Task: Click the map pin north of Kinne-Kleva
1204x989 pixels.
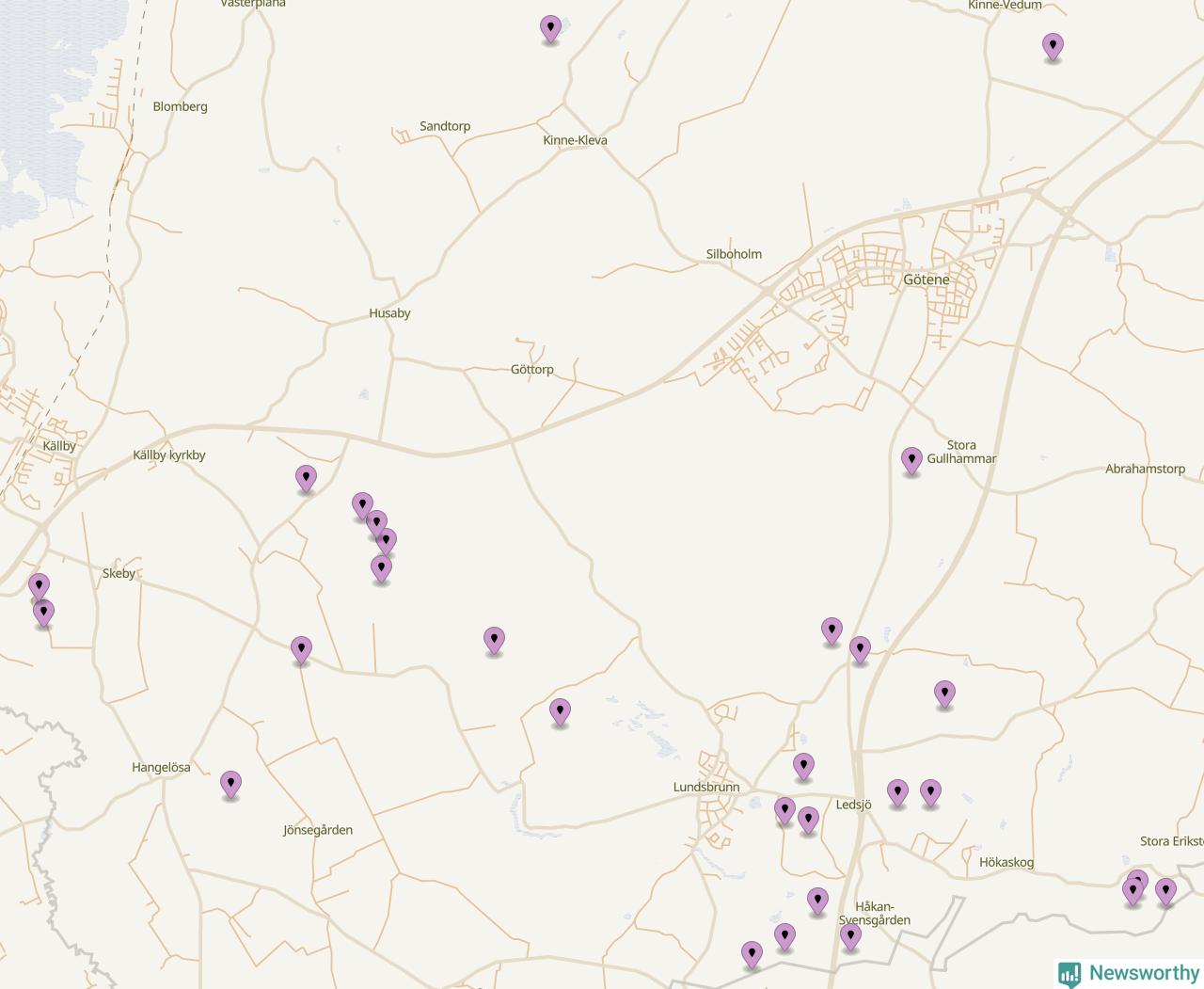Action: tap(550, 29)
